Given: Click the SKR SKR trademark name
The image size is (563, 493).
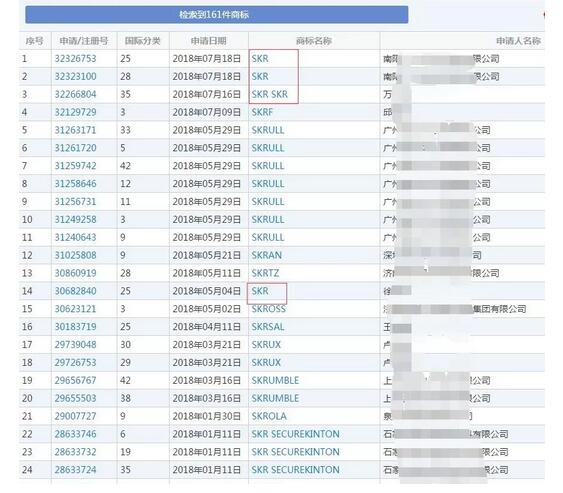Looking at the screenshot, I should (x=270, y=94).
